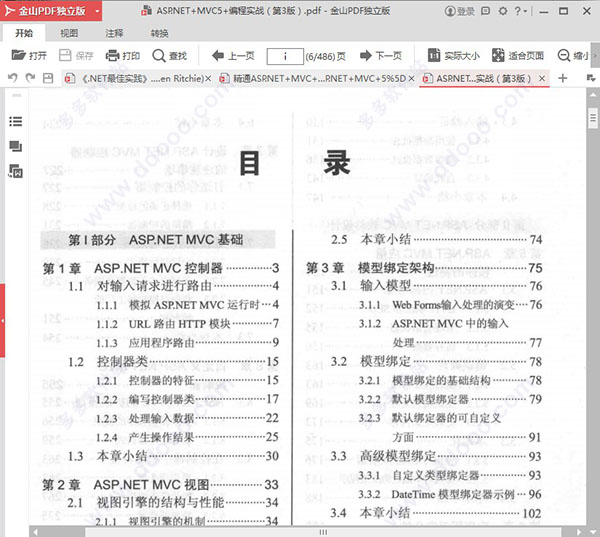The width and height of the screenshot is (600, 537).
Task: Expand the toolbar overflow arrow at right
Action: [x=595, y=56]
